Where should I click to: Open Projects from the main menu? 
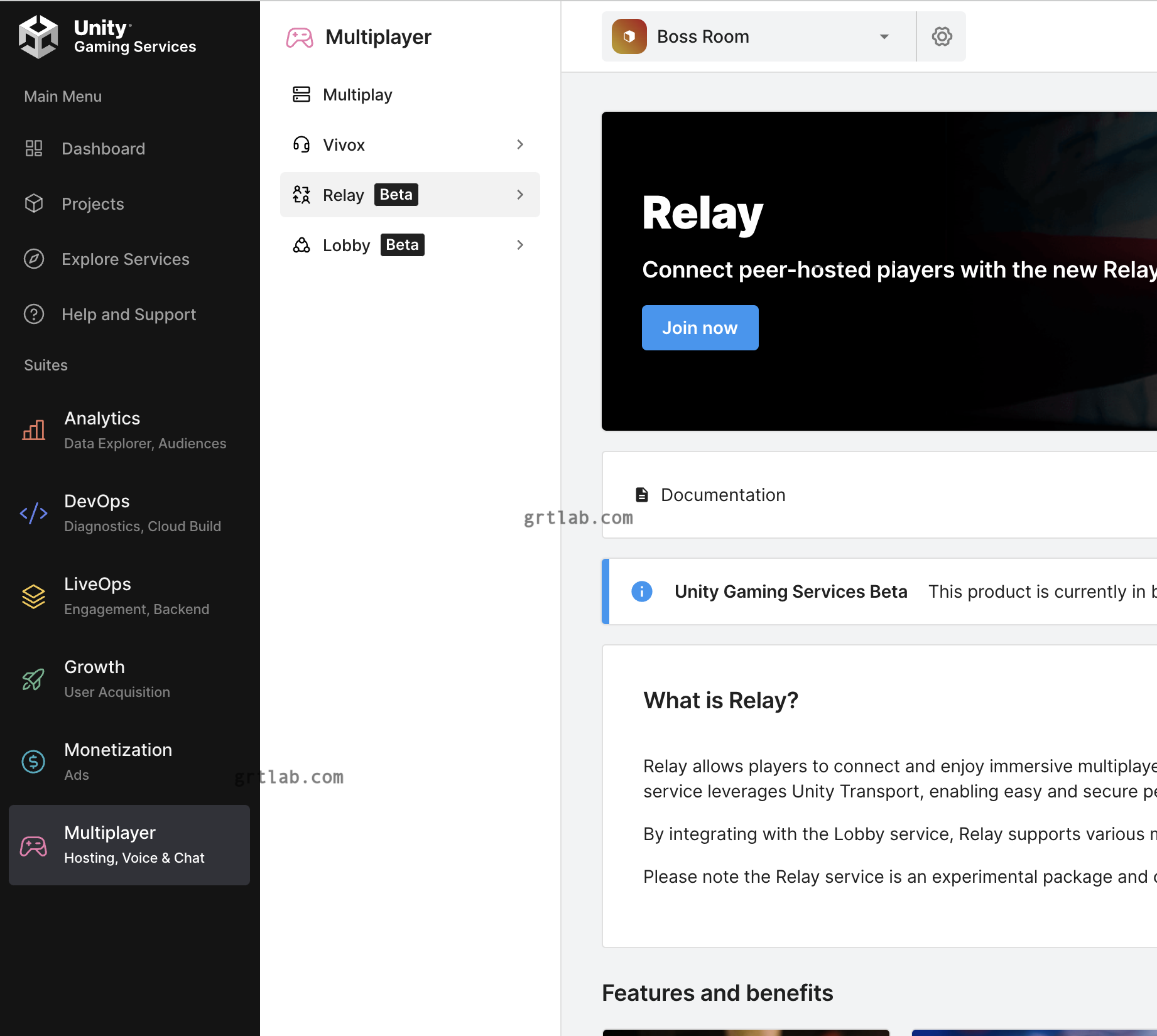92,204
